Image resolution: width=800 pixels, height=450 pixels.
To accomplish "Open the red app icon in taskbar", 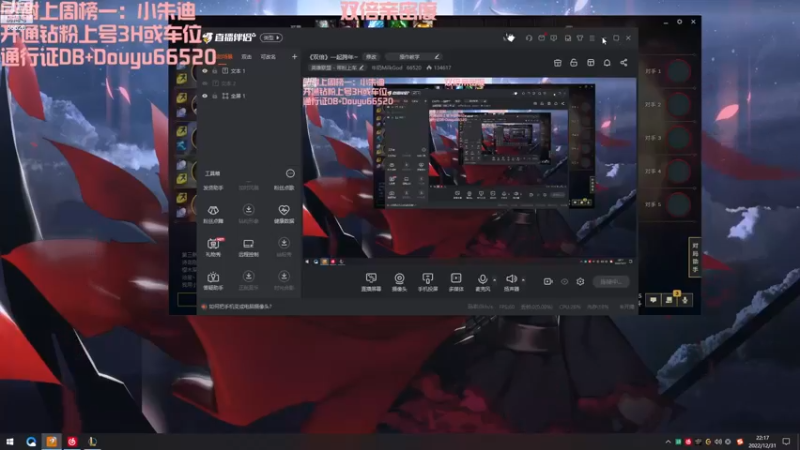I will [72, 441].
